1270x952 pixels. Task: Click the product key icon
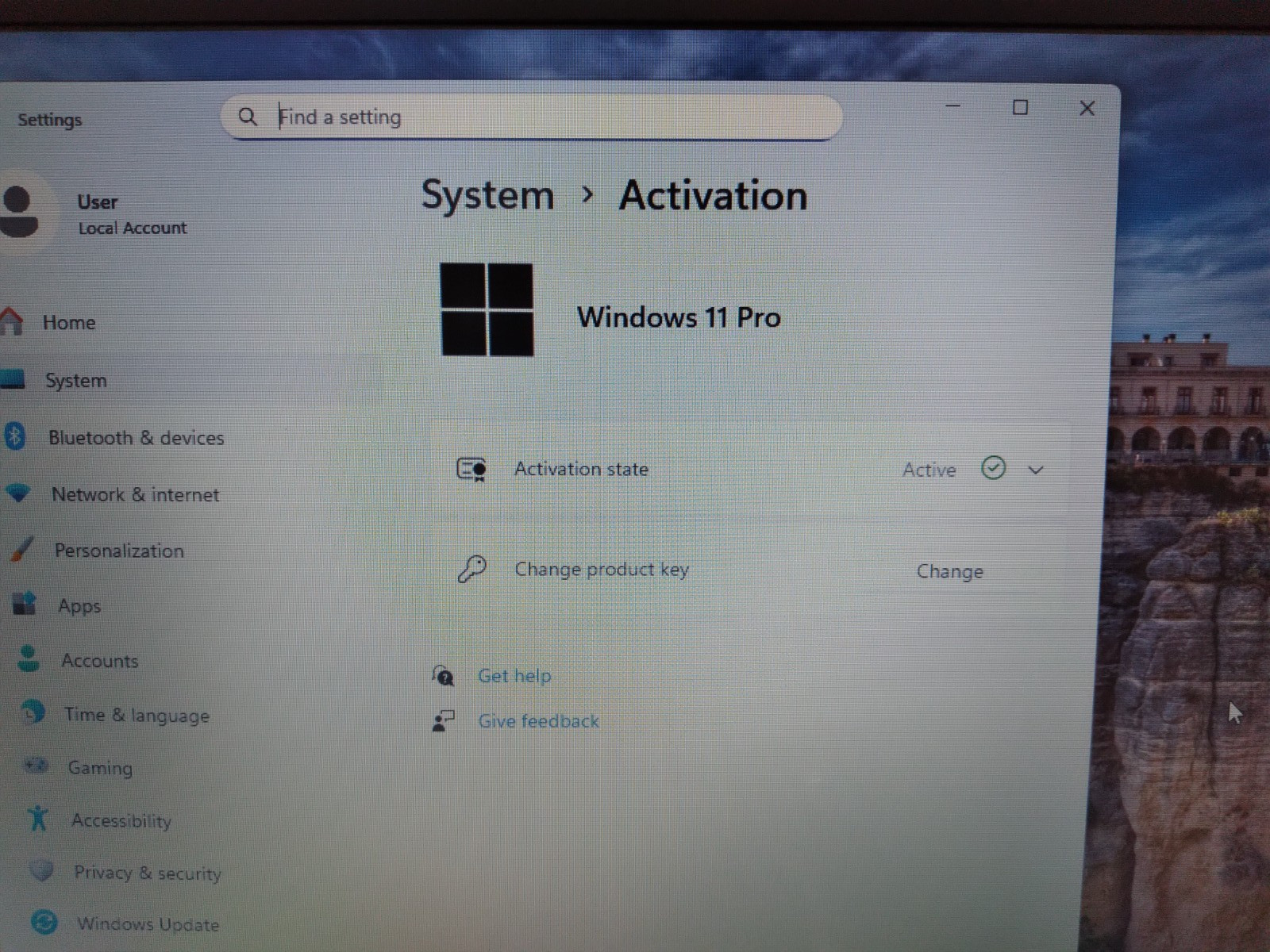[x=471, y=569]
